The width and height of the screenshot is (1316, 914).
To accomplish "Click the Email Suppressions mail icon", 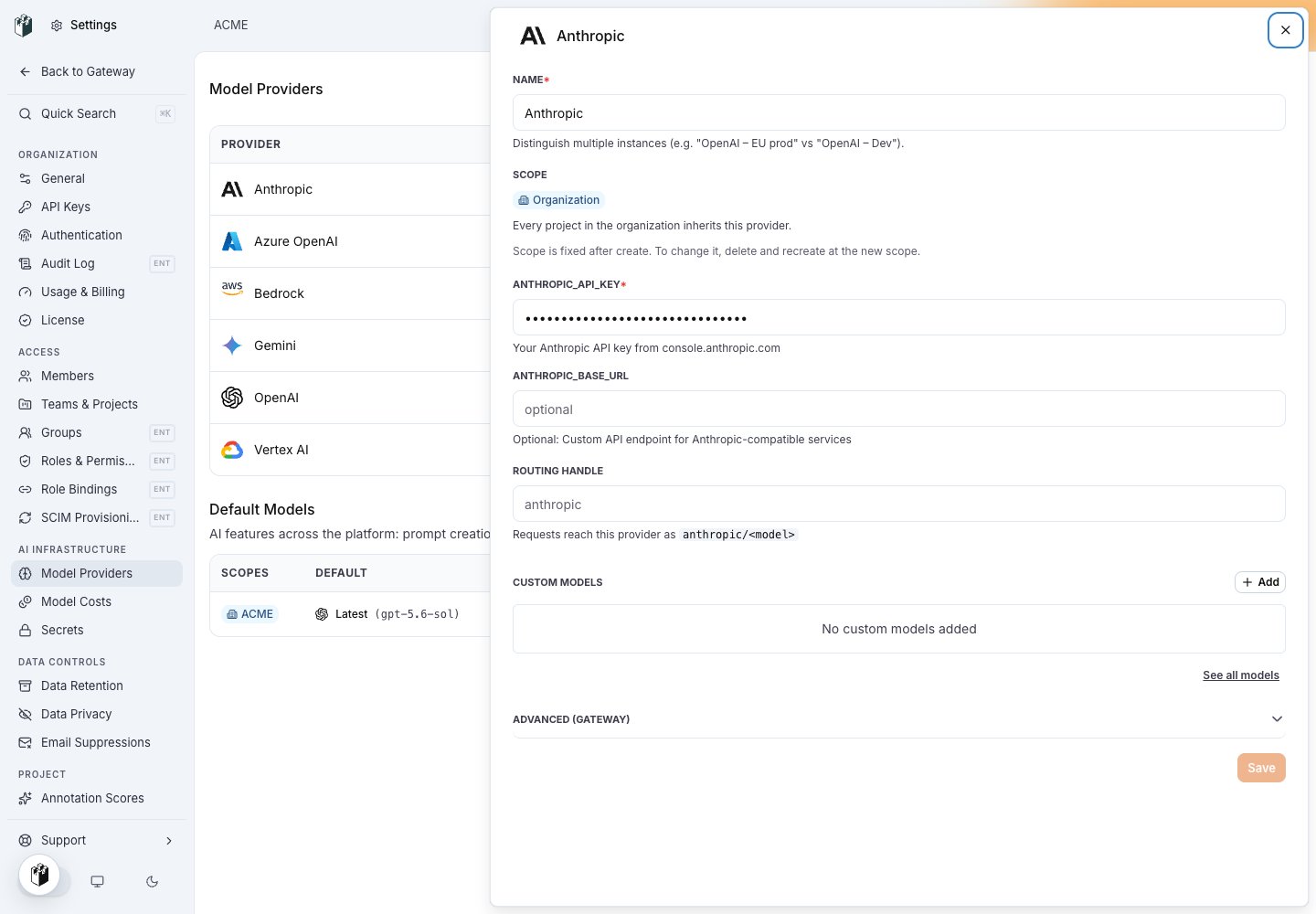I will pos(26,742).
